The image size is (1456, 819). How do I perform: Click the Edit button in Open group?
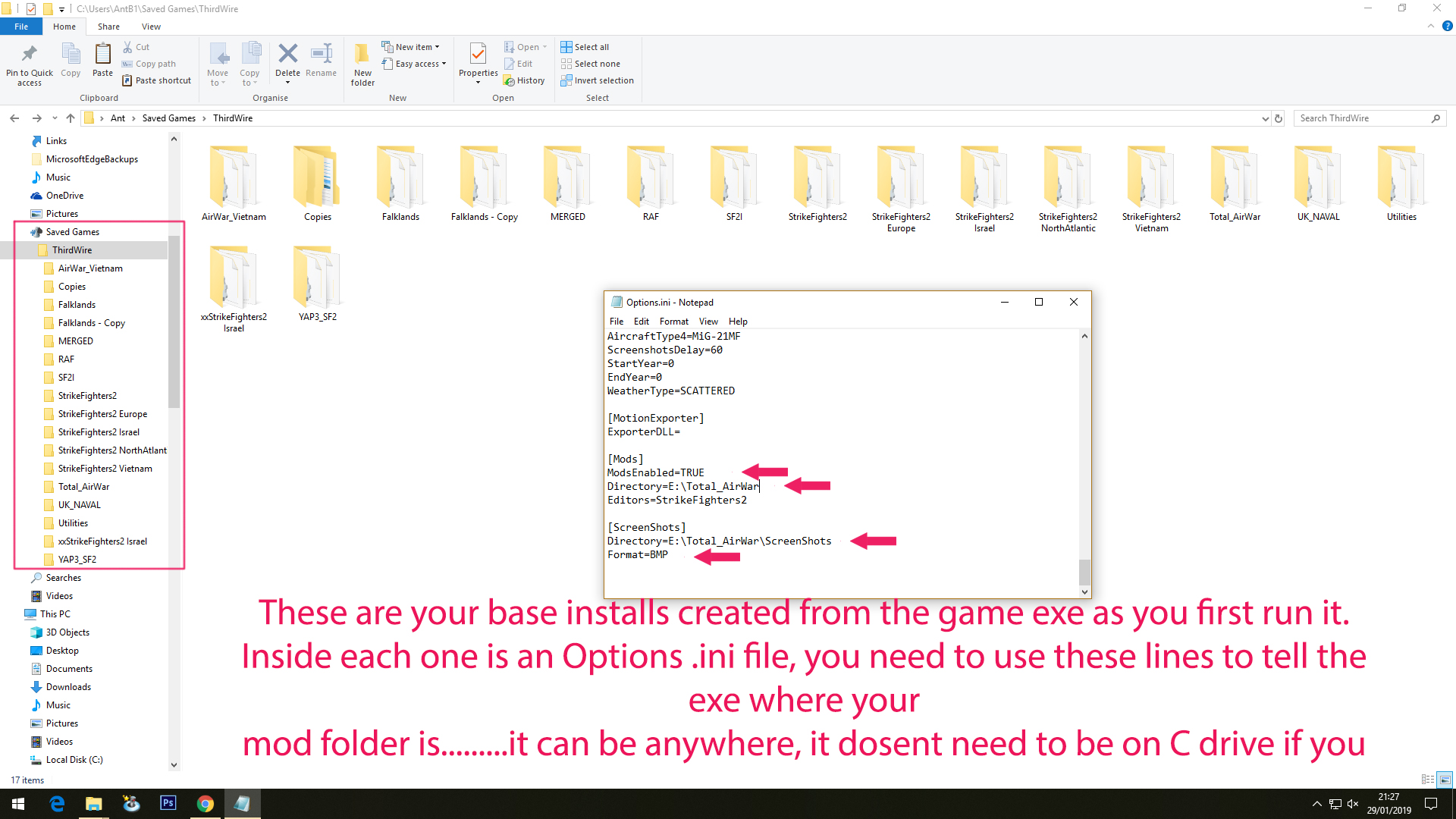[519, 64]
